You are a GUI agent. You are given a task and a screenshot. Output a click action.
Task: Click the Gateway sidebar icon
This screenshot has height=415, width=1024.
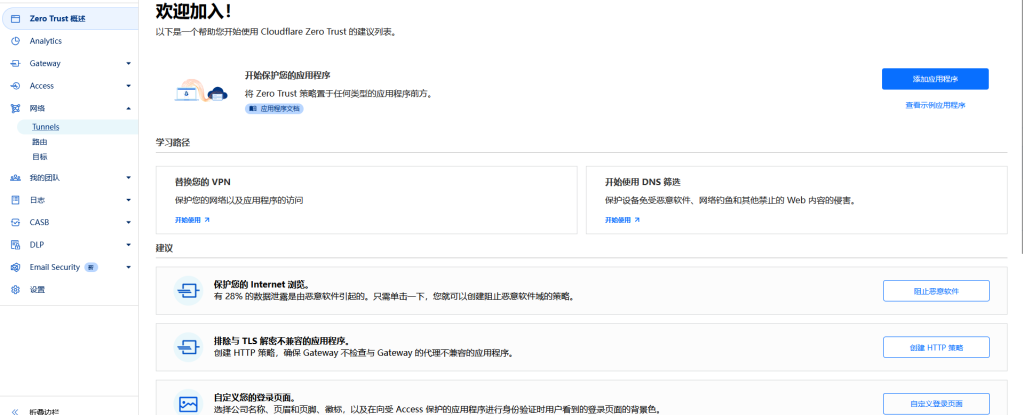[16, 63]
